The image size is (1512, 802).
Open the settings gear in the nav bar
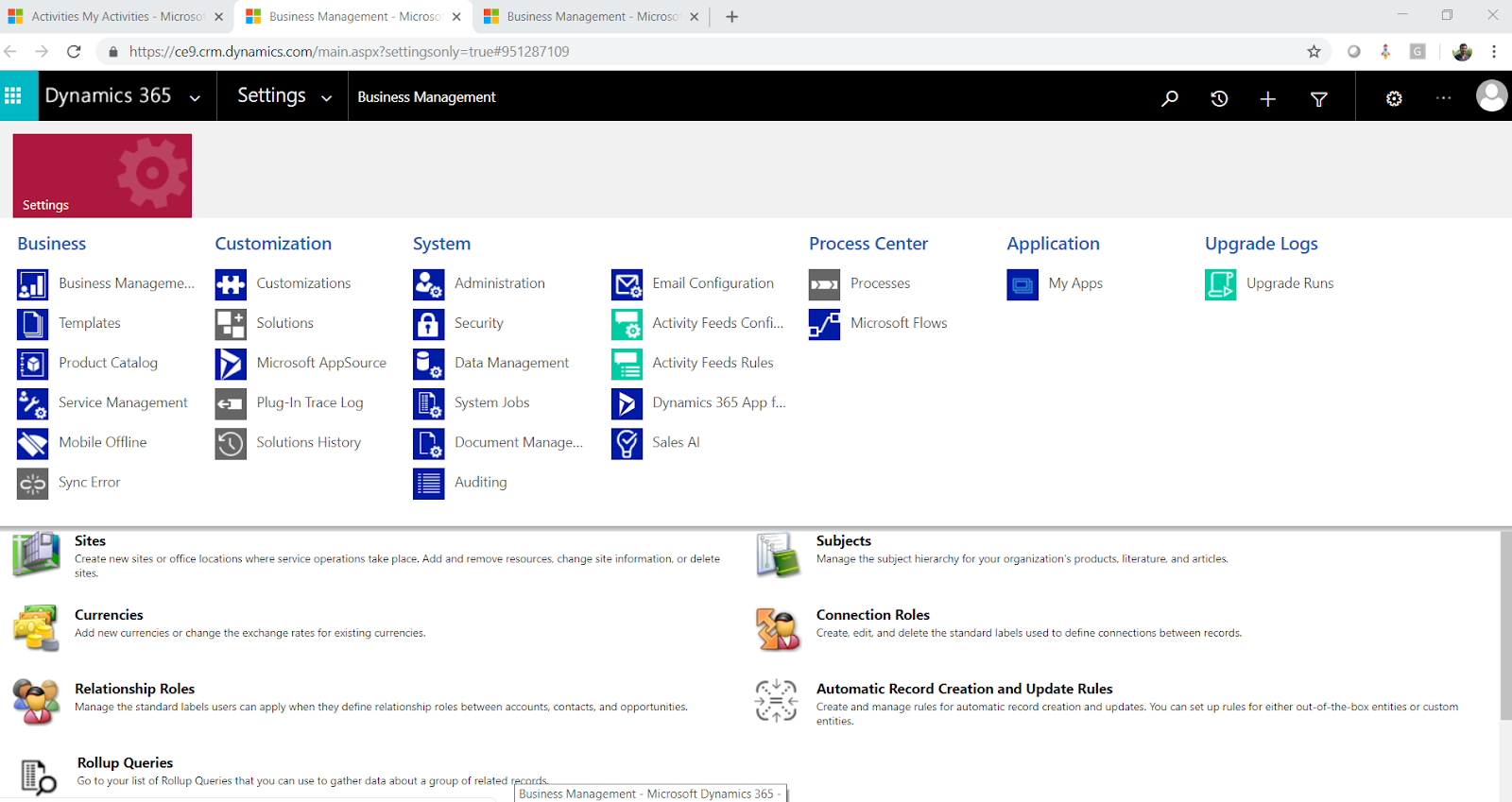(x=1394, y=98)
